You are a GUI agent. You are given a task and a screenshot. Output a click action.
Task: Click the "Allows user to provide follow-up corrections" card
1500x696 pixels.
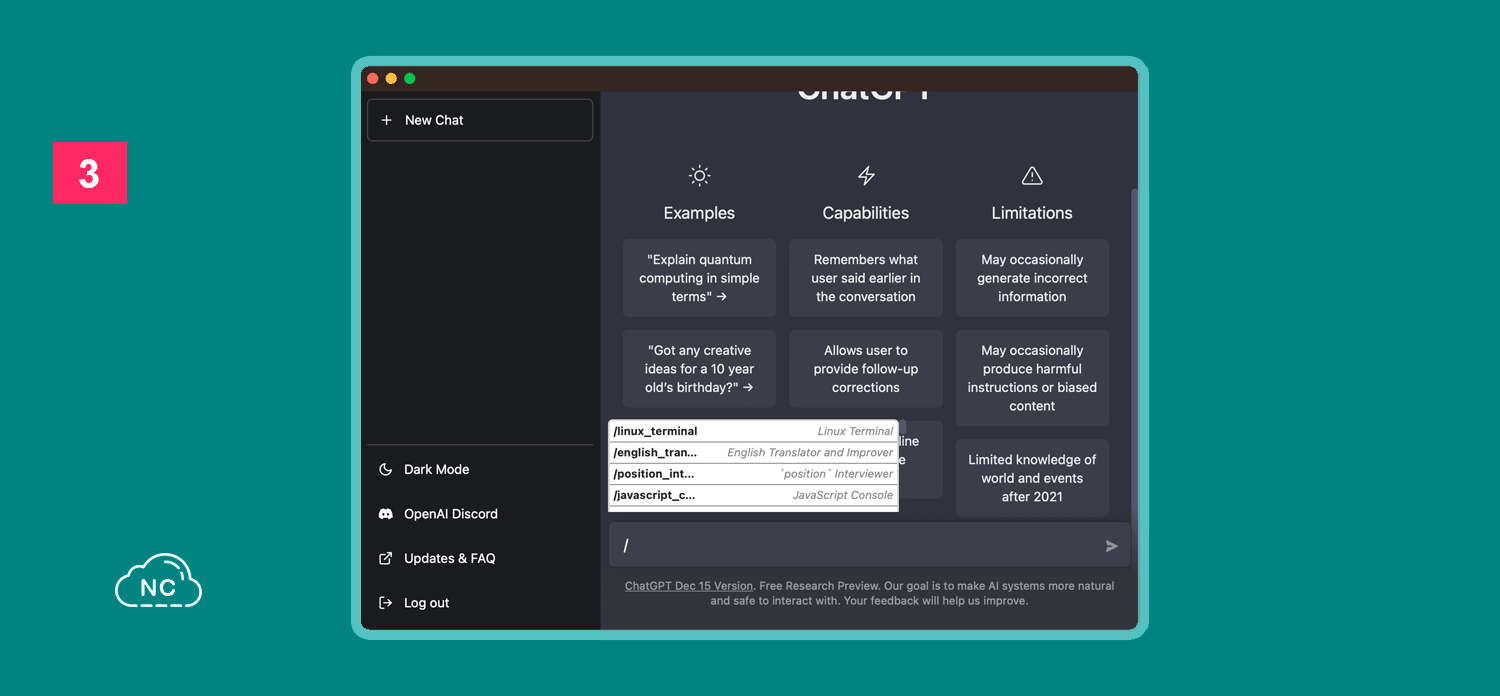coord(866,369)
